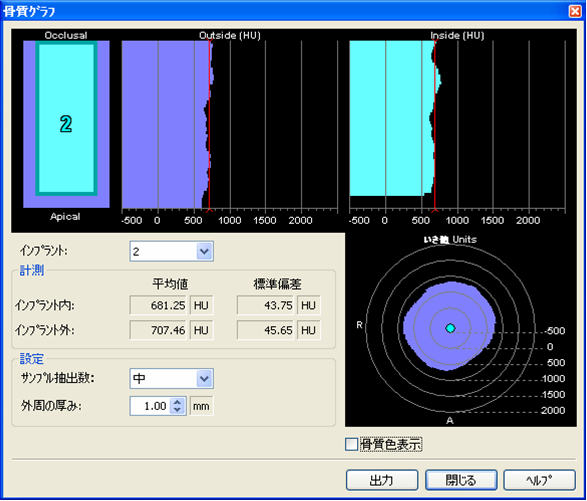
Task: Select the cyan implant number 2 diagram
Action: pos(66,118)
